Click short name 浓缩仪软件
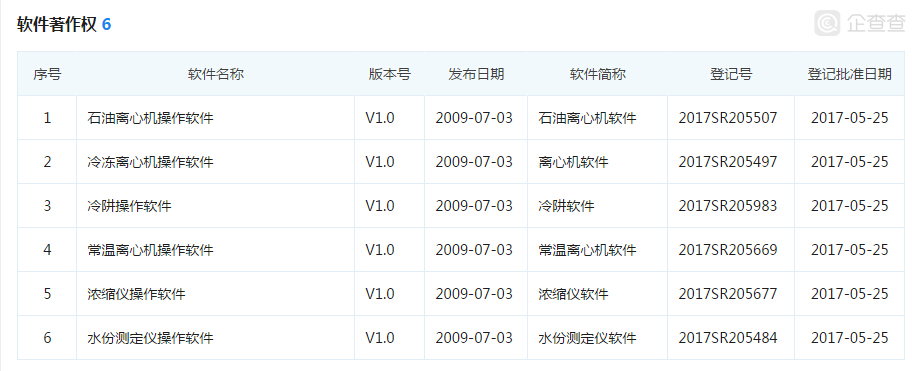The image size is (912, 371). coord(573,294)
